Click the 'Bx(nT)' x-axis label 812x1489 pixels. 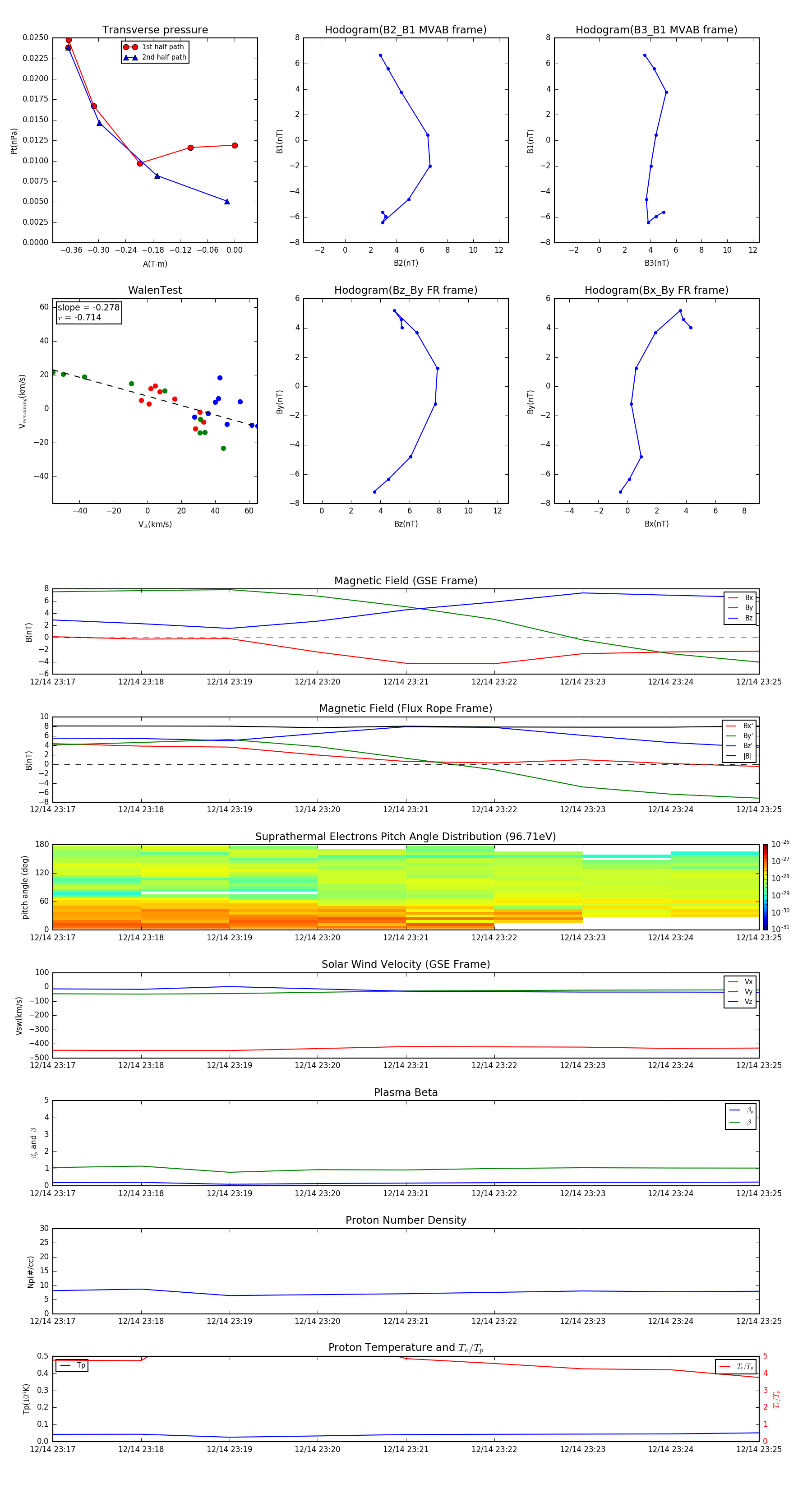(x=656, y=524)
